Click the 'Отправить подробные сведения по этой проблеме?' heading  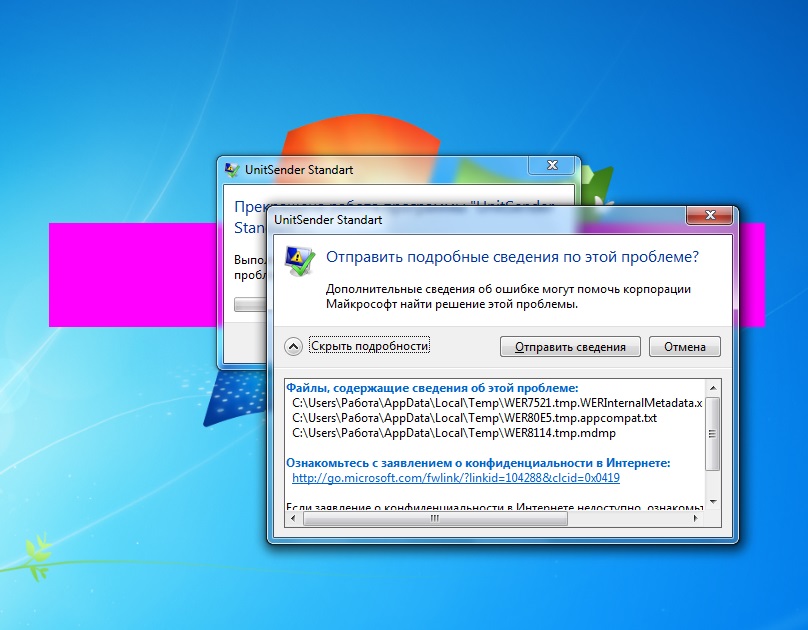click(x=512, y=257)
